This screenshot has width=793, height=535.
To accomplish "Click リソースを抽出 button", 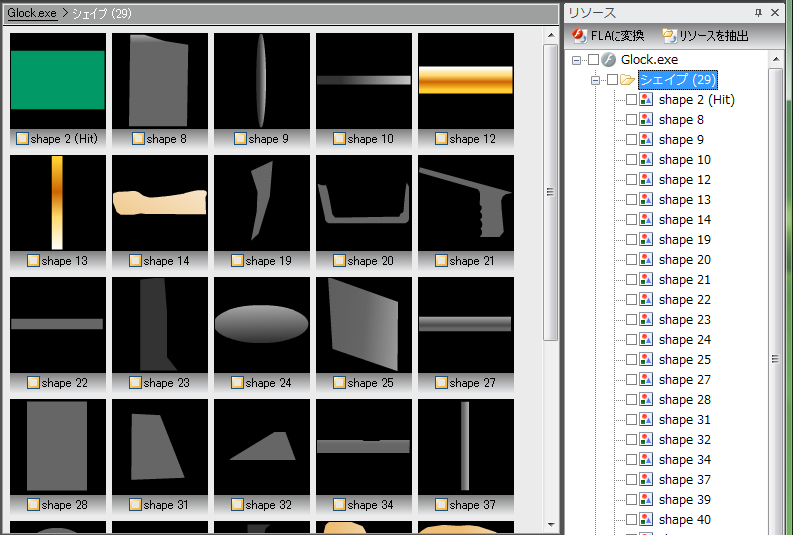I will [706, 35].
